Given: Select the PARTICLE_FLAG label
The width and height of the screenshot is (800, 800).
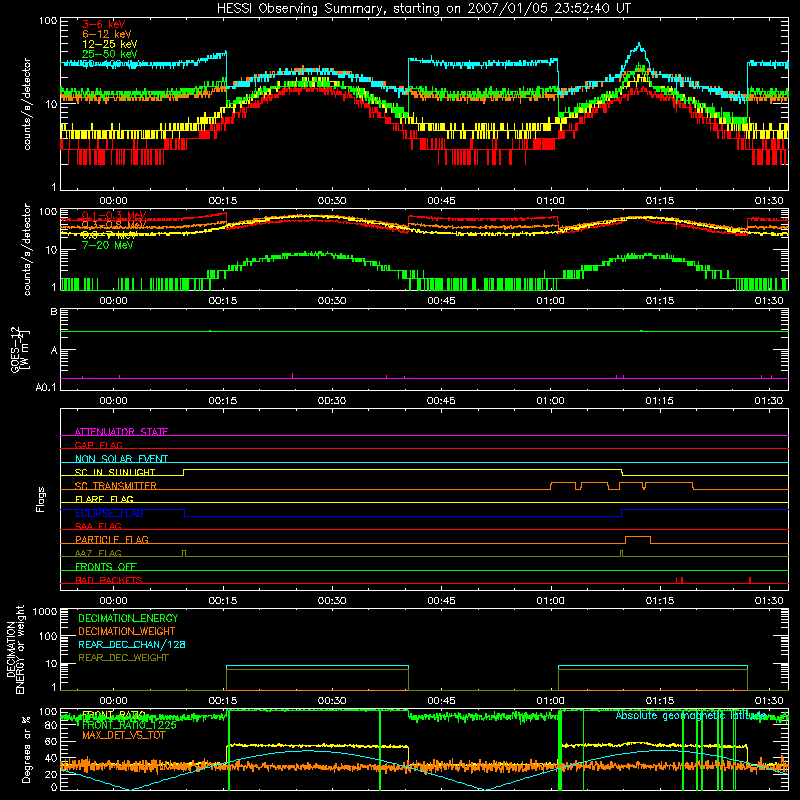Looking at the screenshot, I should (x=112, y=540).
